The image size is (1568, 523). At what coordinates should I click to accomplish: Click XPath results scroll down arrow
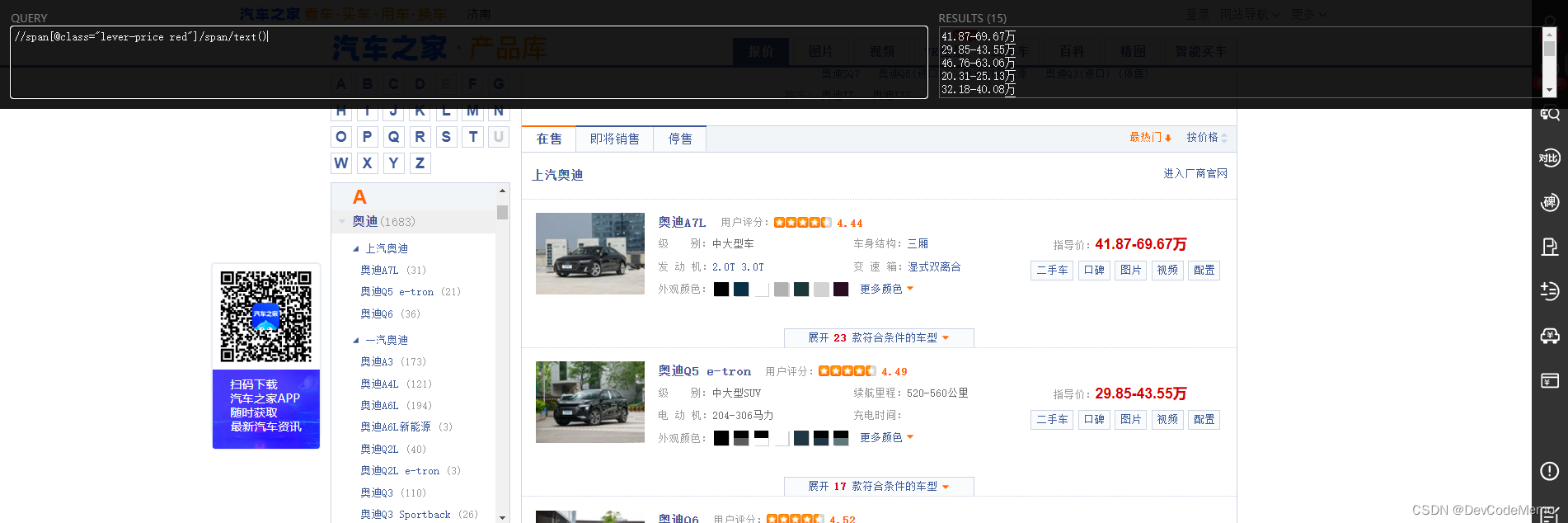[1550, 90]
